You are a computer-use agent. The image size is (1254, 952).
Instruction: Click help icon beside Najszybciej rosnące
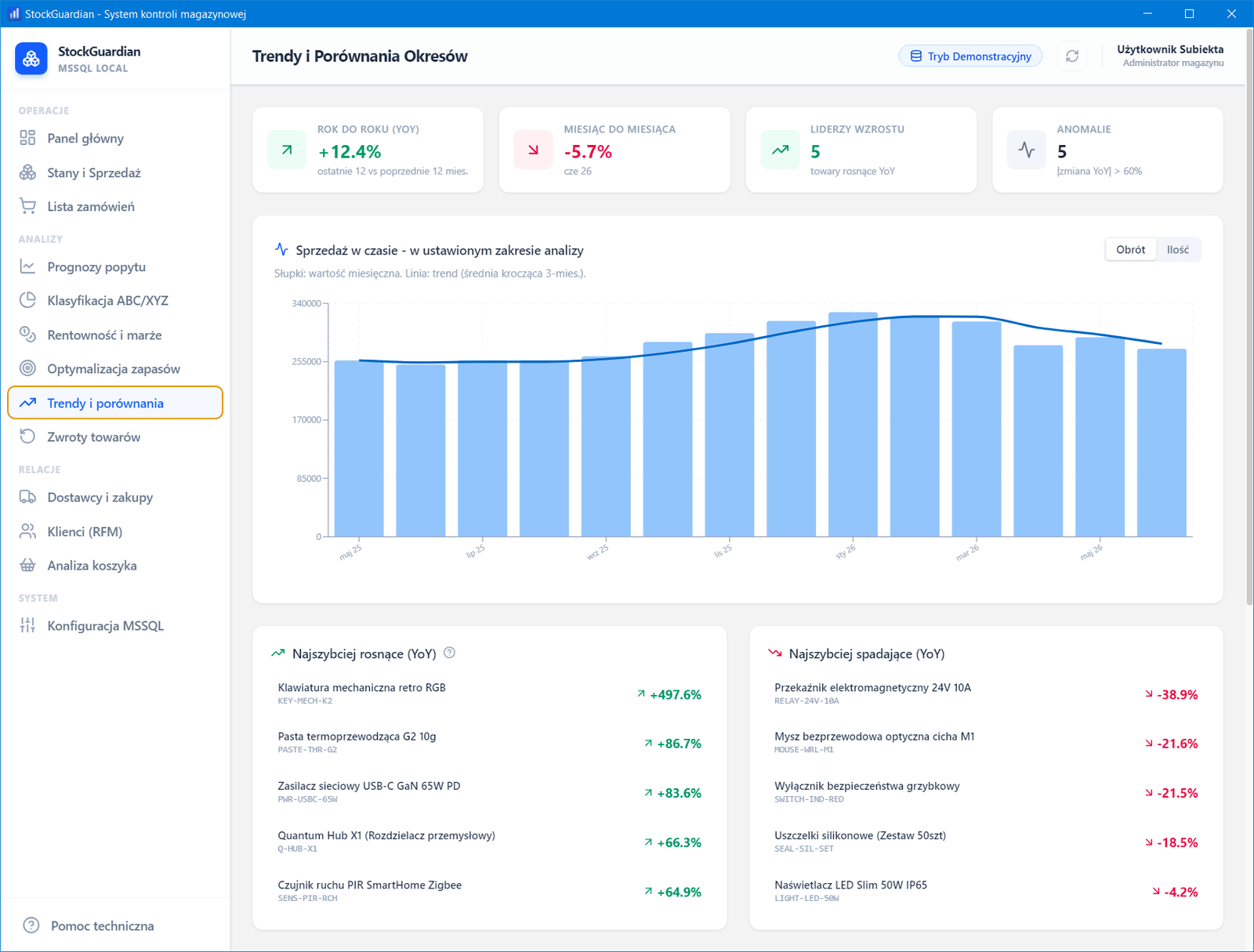click(449, 653)
